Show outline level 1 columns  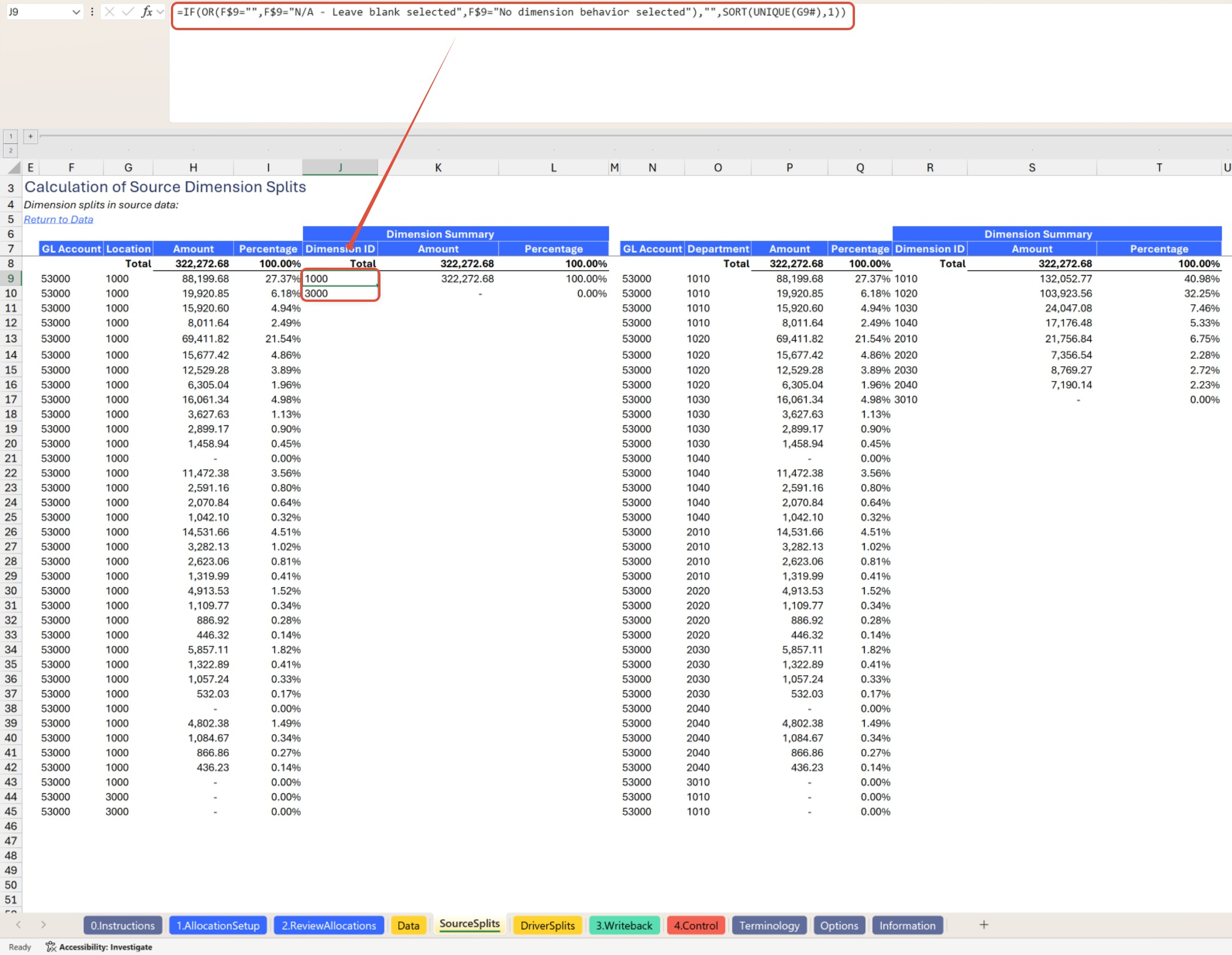point(10,136)
